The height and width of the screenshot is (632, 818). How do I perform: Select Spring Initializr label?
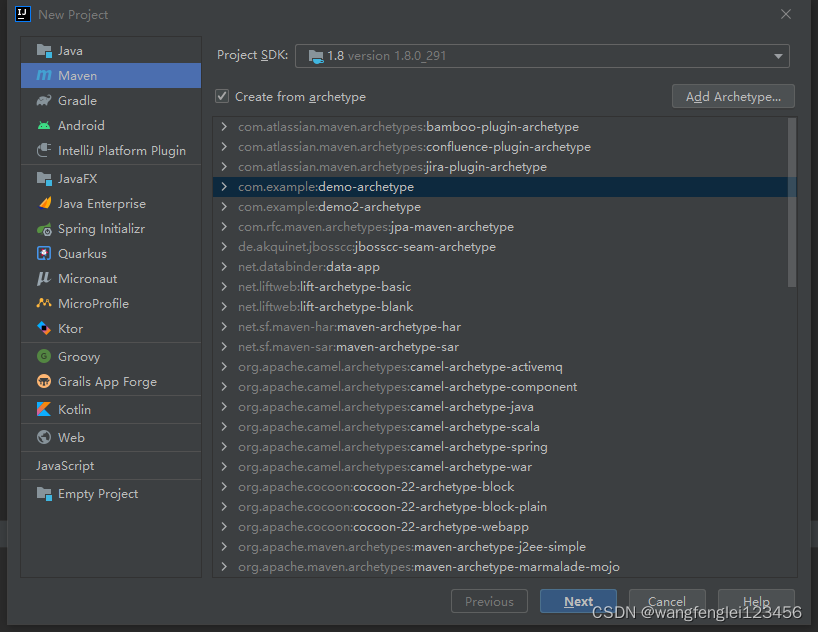[x=101, y=229]
